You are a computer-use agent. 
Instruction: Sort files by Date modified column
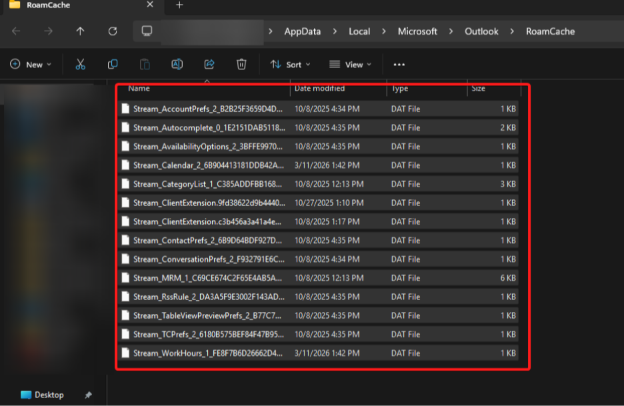(x=318, y=89)
